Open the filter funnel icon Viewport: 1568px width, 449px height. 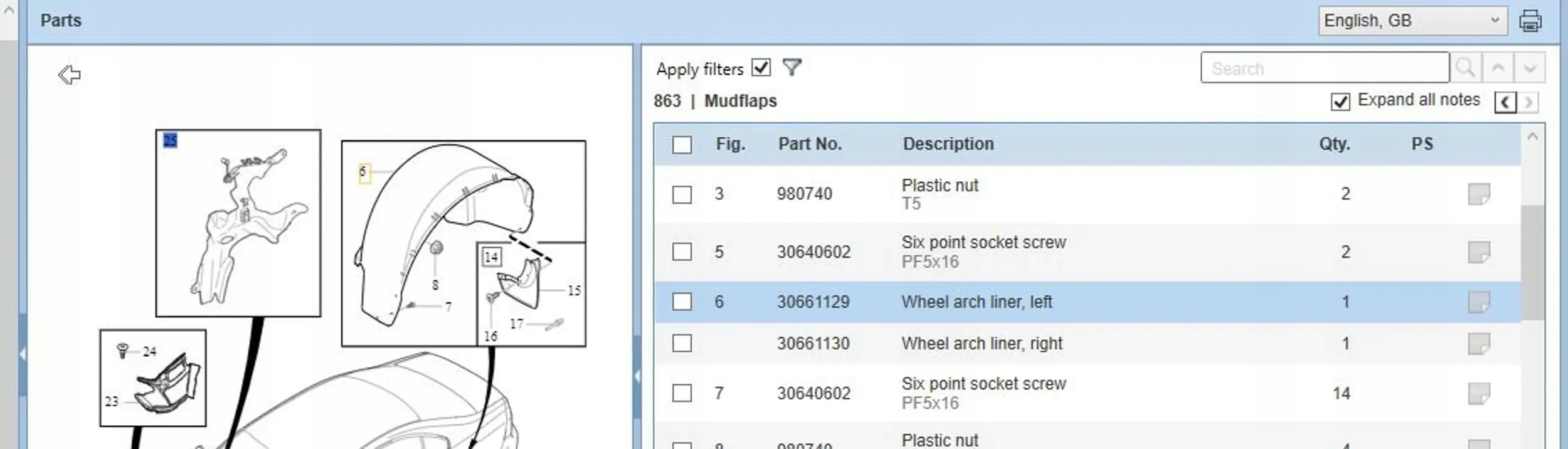click(792, 67)
